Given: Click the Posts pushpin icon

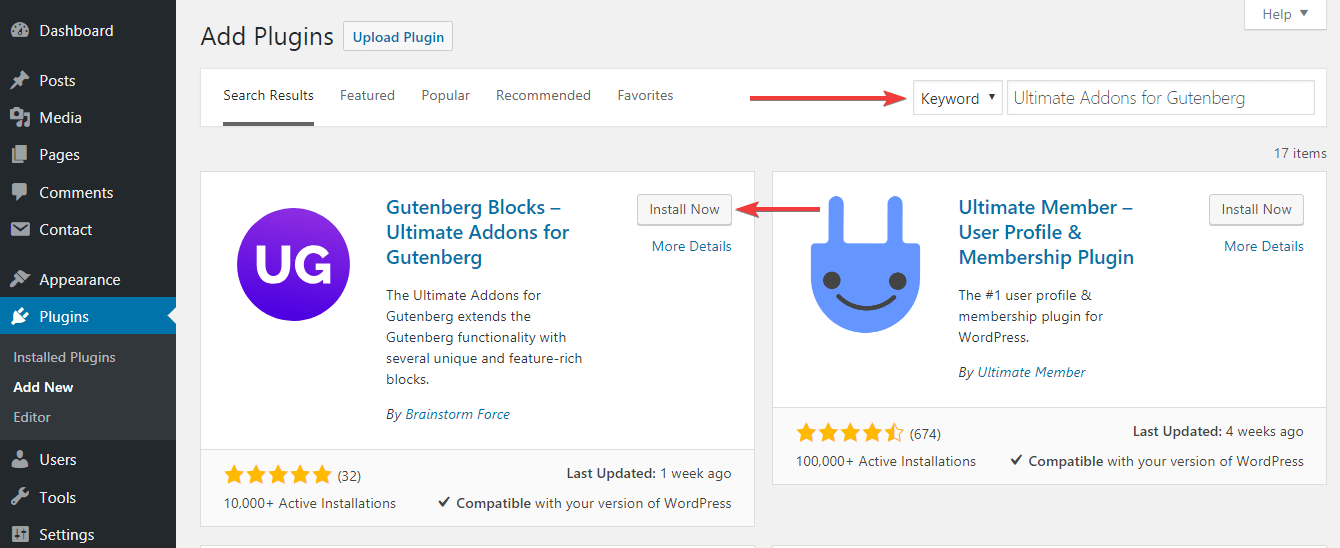Looking at the screenshot, I should [x=20, y=80].
